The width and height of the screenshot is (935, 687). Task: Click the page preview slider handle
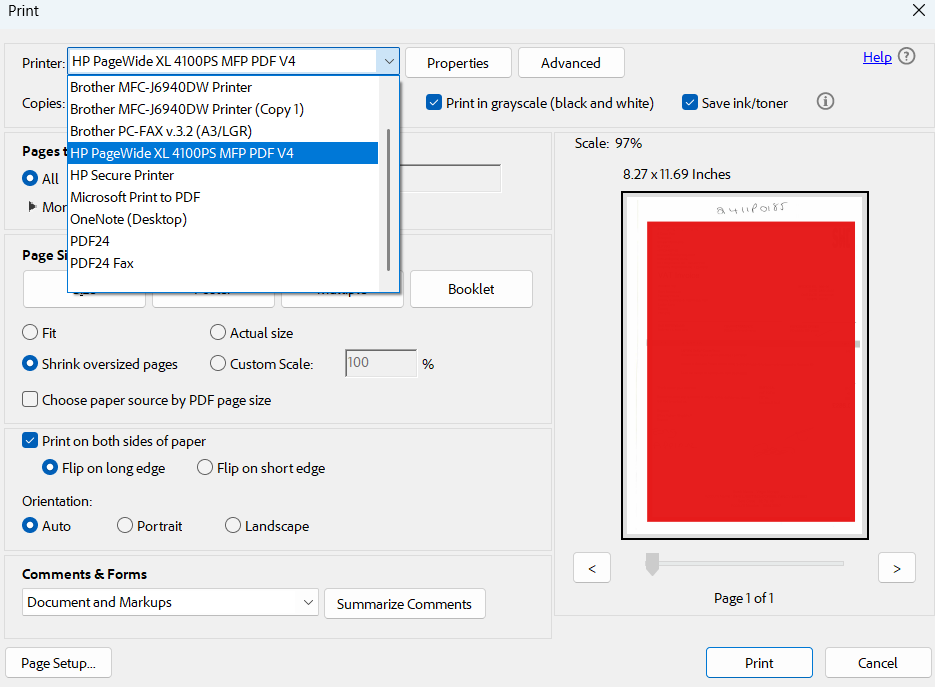click(x=652, y=564)
